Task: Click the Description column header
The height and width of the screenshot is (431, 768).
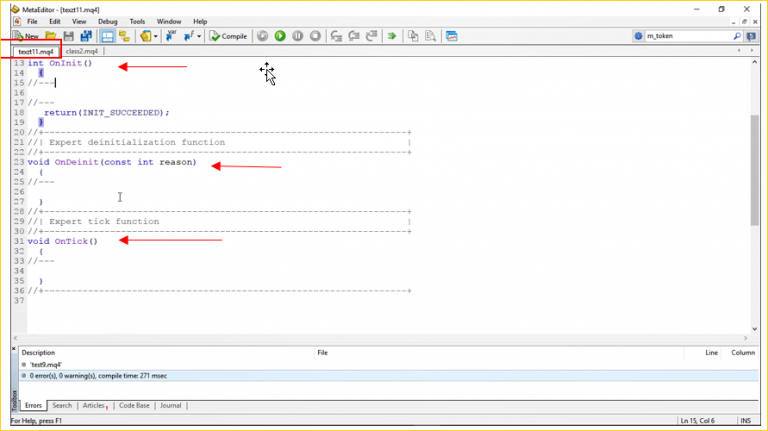Action: point(167,353)
